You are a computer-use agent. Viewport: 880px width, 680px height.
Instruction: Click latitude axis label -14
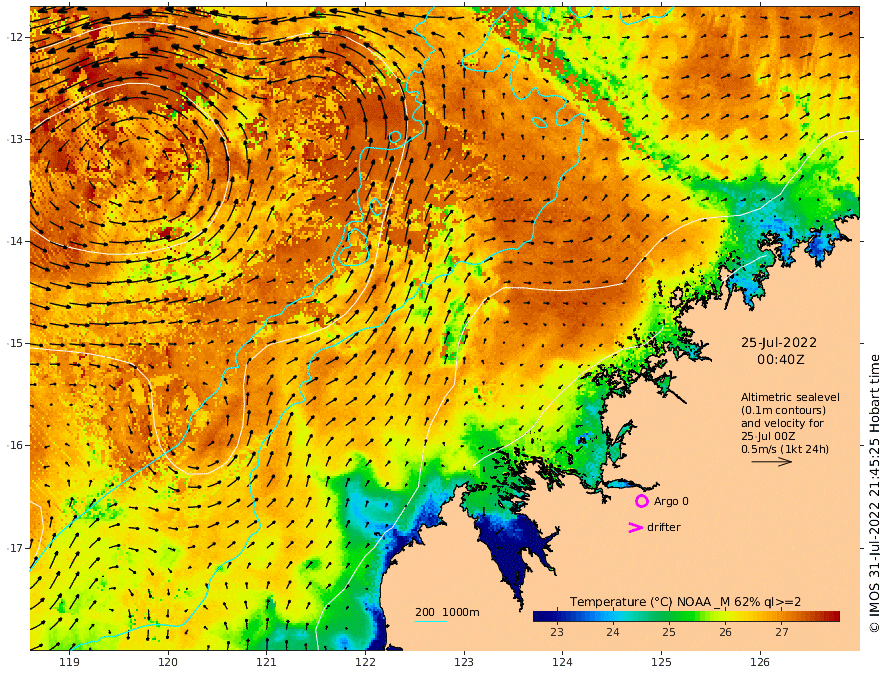[x=15, y=241]
